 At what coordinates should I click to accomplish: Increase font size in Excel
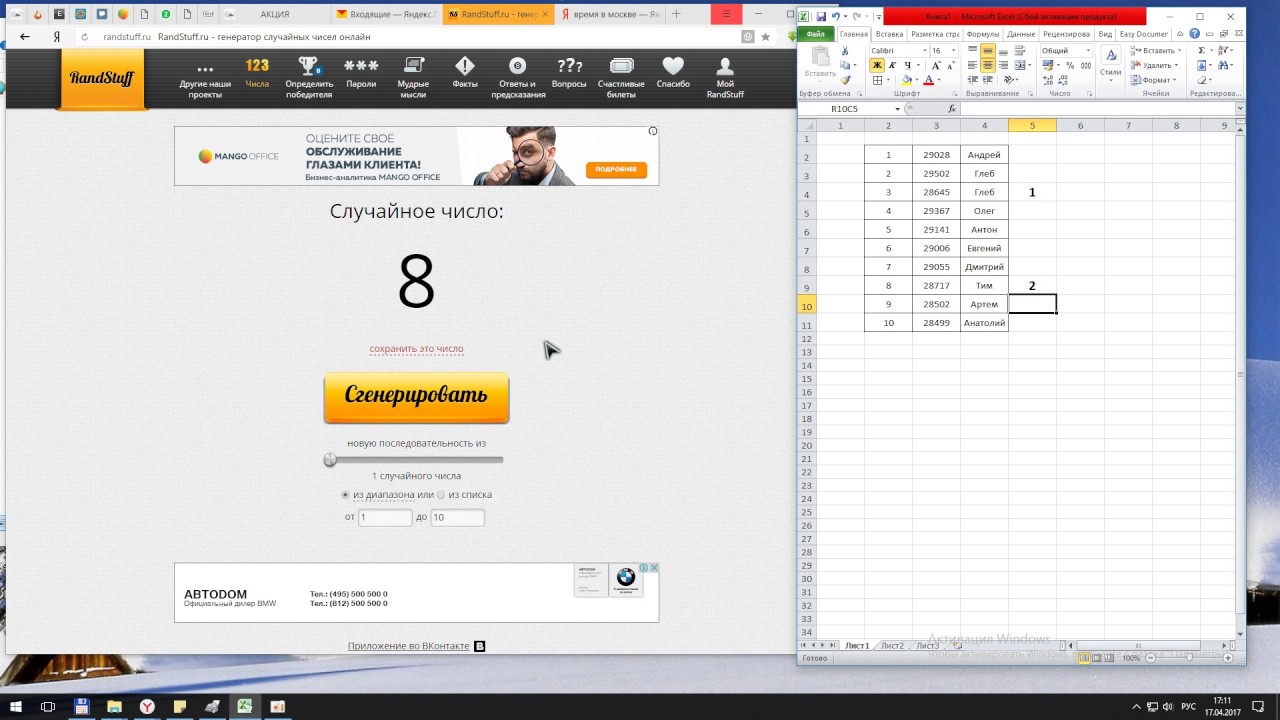(936, 65)
